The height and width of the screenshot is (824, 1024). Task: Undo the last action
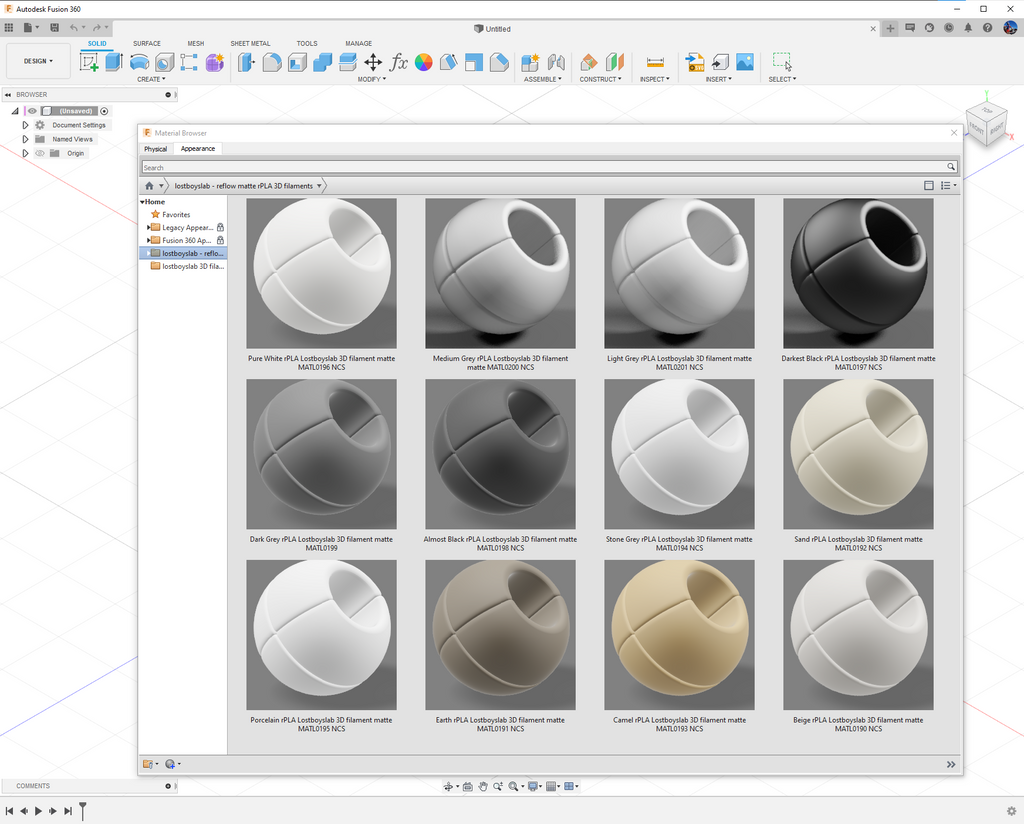click(x=74, y=27)
